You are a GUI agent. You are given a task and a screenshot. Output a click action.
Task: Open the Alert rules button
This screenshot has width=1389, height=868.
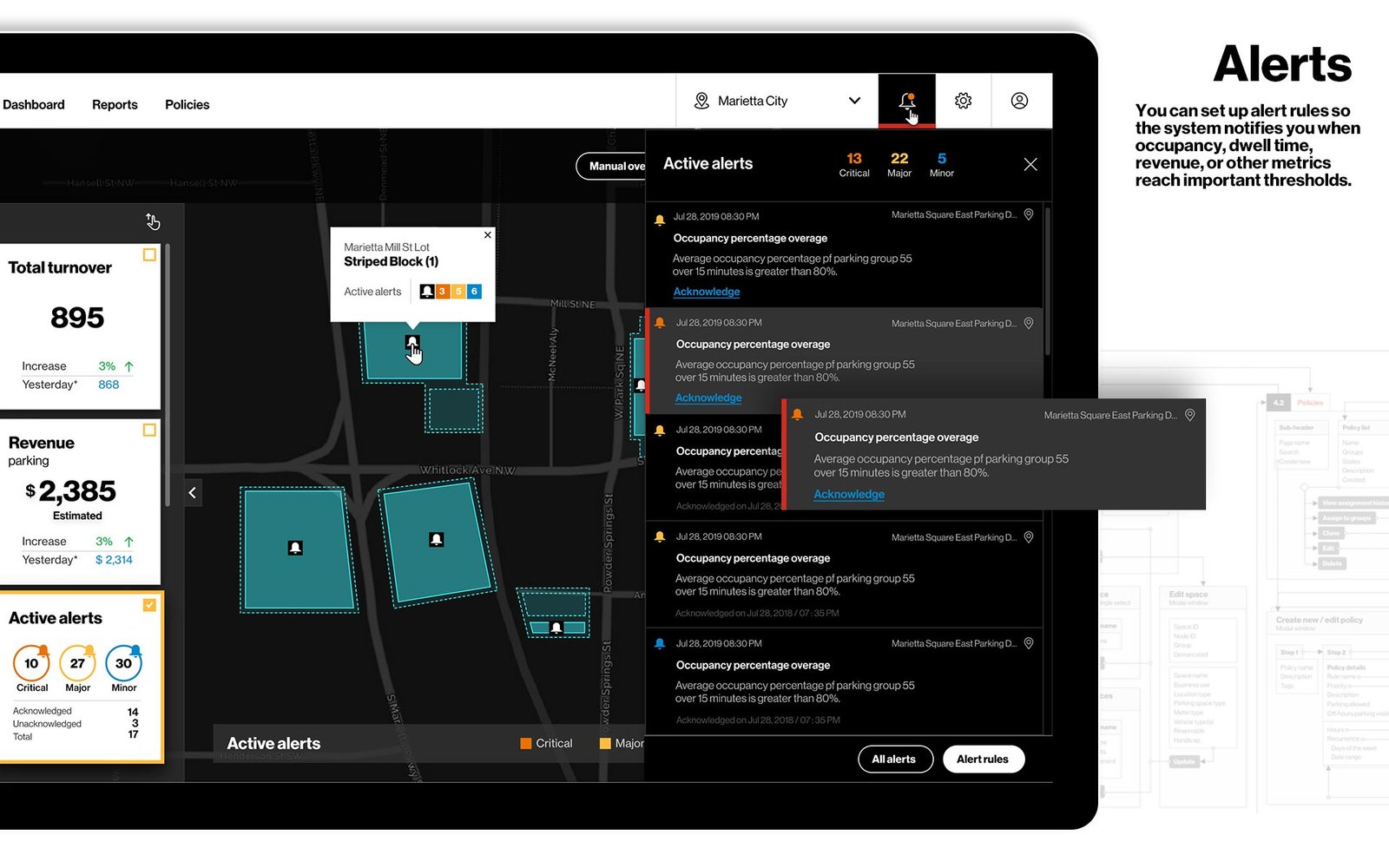(x=983, y=759)
